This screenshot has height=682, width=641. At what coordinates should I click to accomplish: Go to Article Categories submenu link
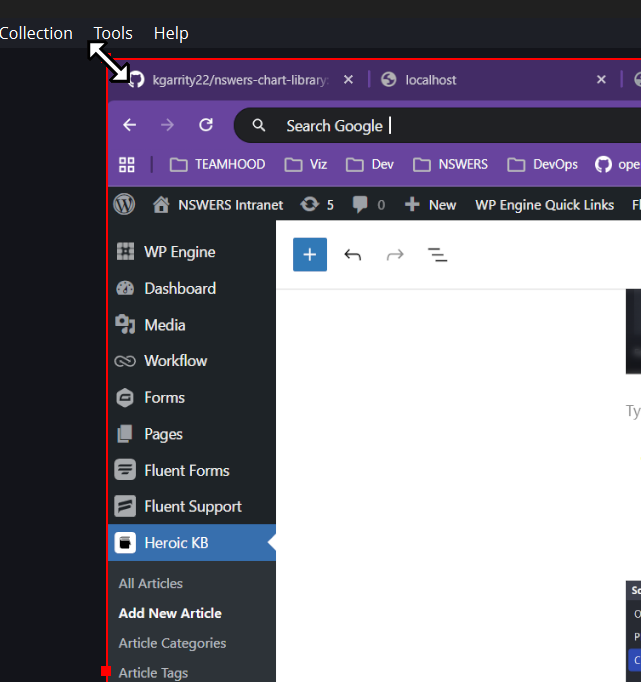point(172,643)
